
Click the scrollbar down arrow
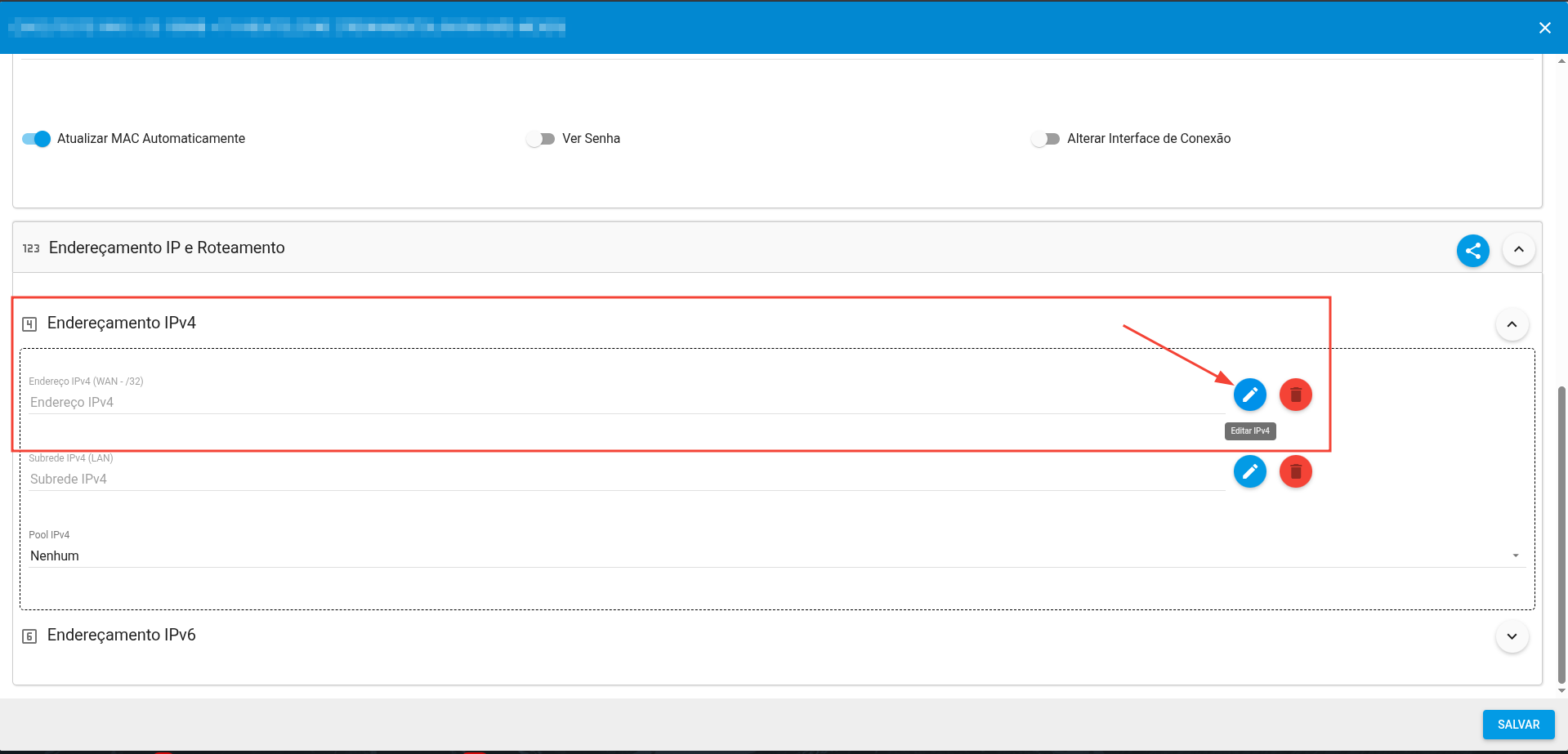[x=1561, y=691]
